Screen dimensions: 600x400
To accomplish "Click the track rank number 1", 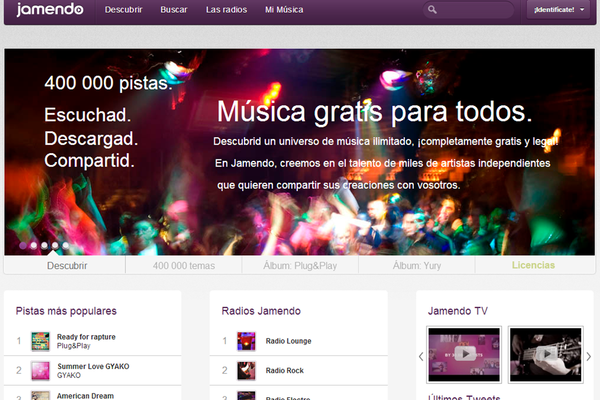I will [19, 341].
